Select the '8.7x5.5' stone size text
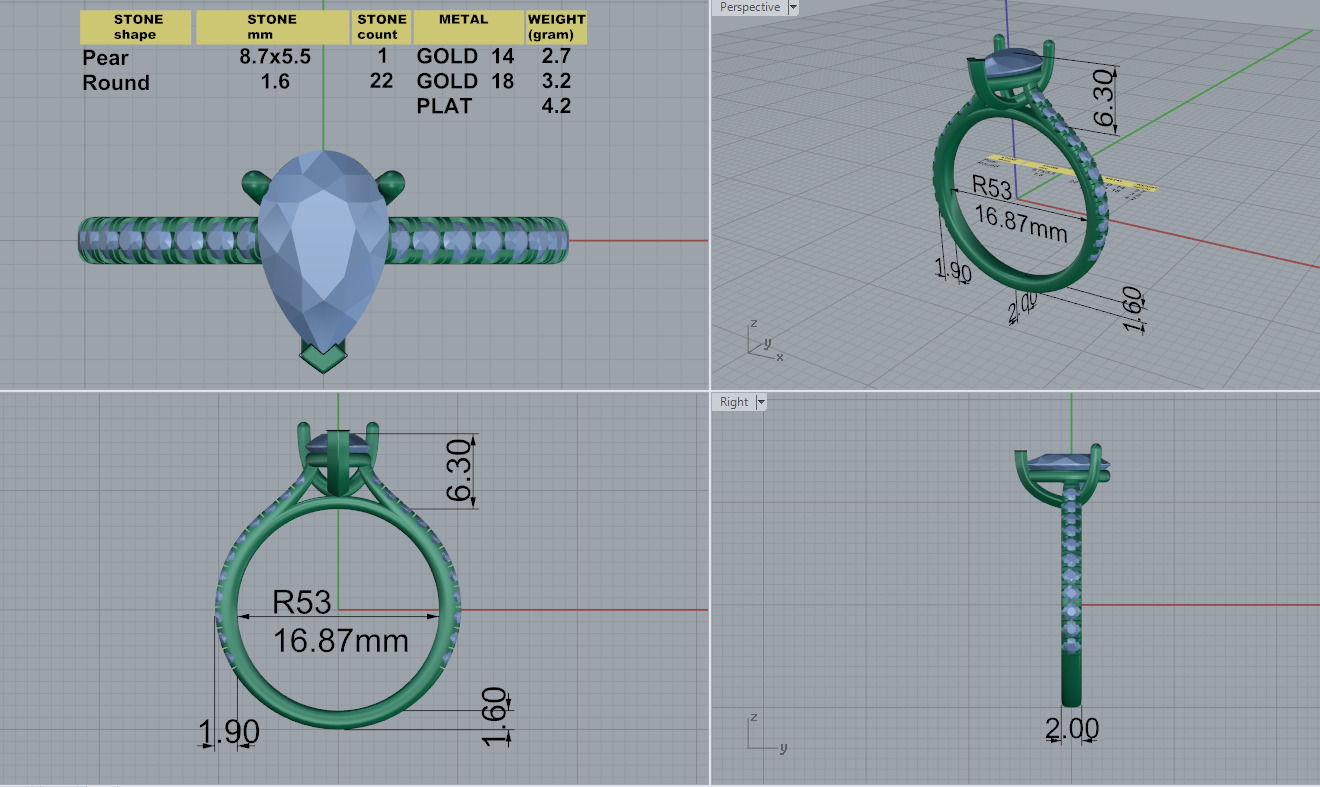Screen dimensions: 1320x787 coord(275,58)
